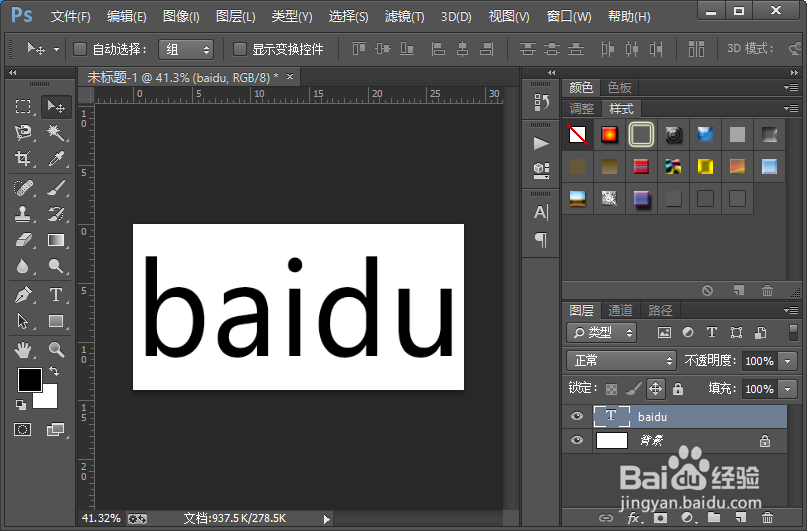807x531 pixels.
Task: Select the Dodge tool
Action: pyautogui.click(x=56, y=266)
